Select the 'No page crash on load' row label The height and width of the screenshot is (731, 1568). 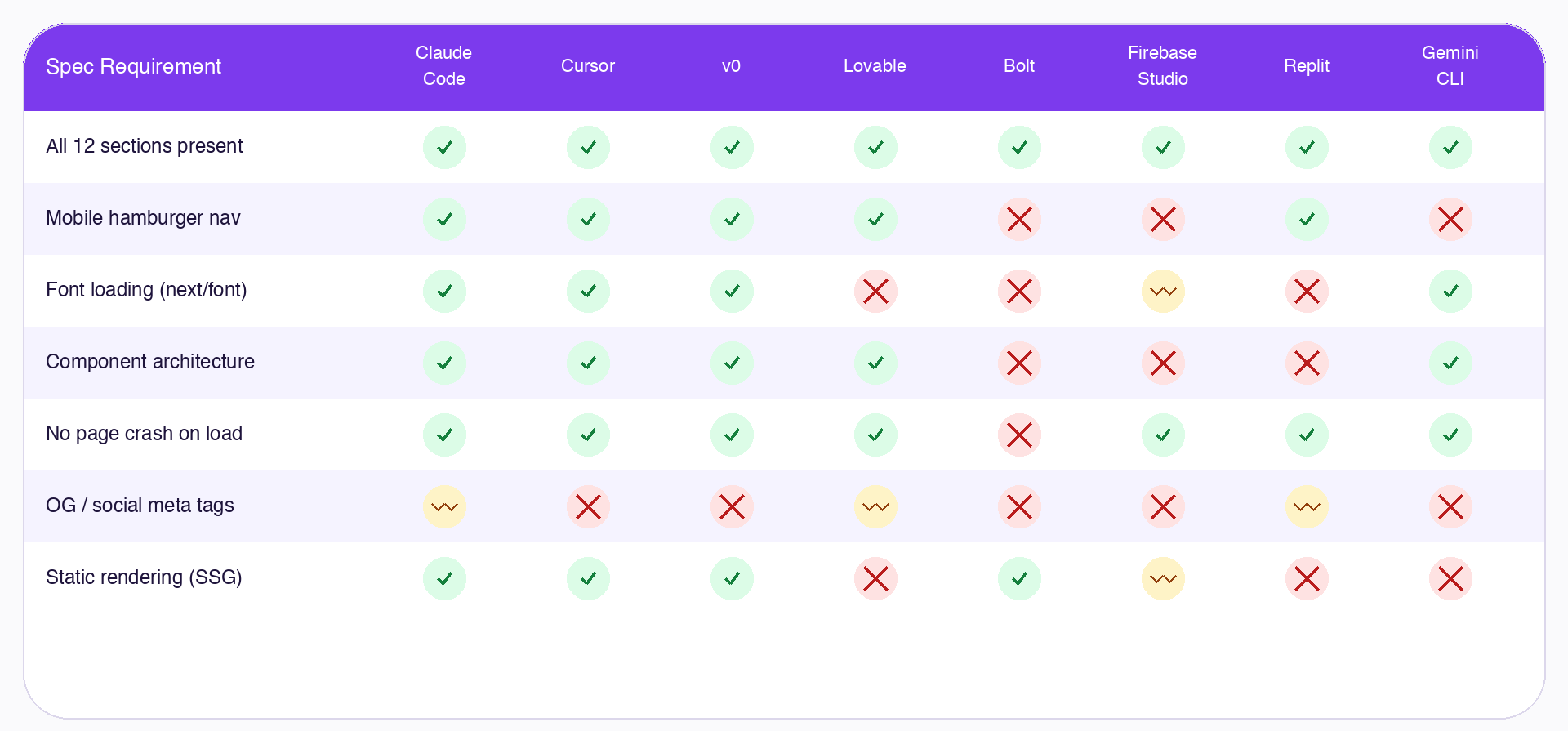145,434
